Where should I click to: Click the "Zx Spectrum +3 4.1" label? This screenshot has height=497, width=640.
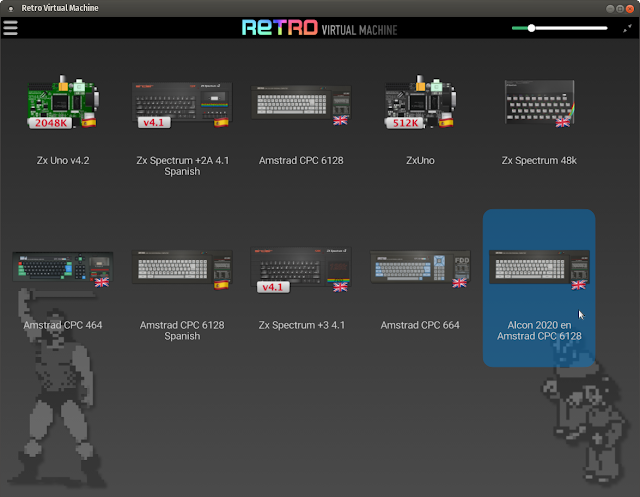pyautogui.click(x=302, y=325)
